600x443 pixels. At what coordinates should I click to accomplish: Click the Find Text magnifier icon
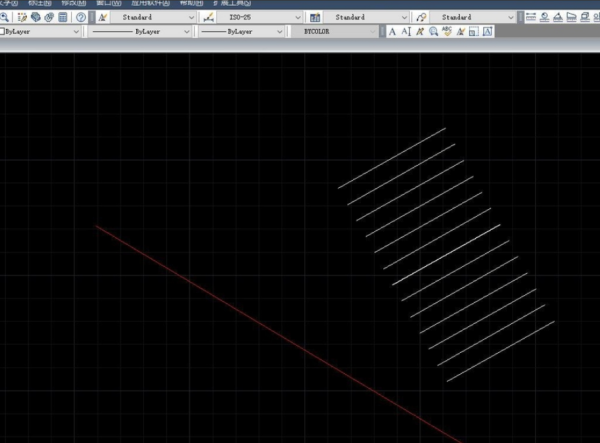tap(433, 32)
